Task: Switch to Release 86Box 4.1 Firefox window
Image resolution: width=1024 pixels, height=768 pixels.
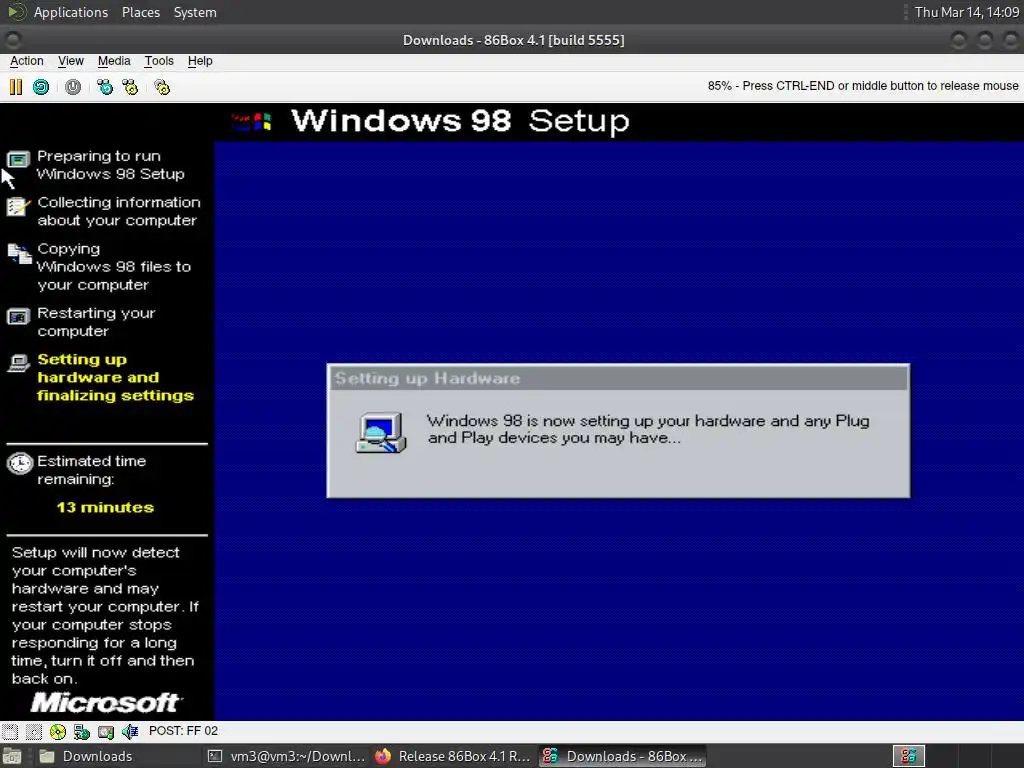Action: [454, 756]
